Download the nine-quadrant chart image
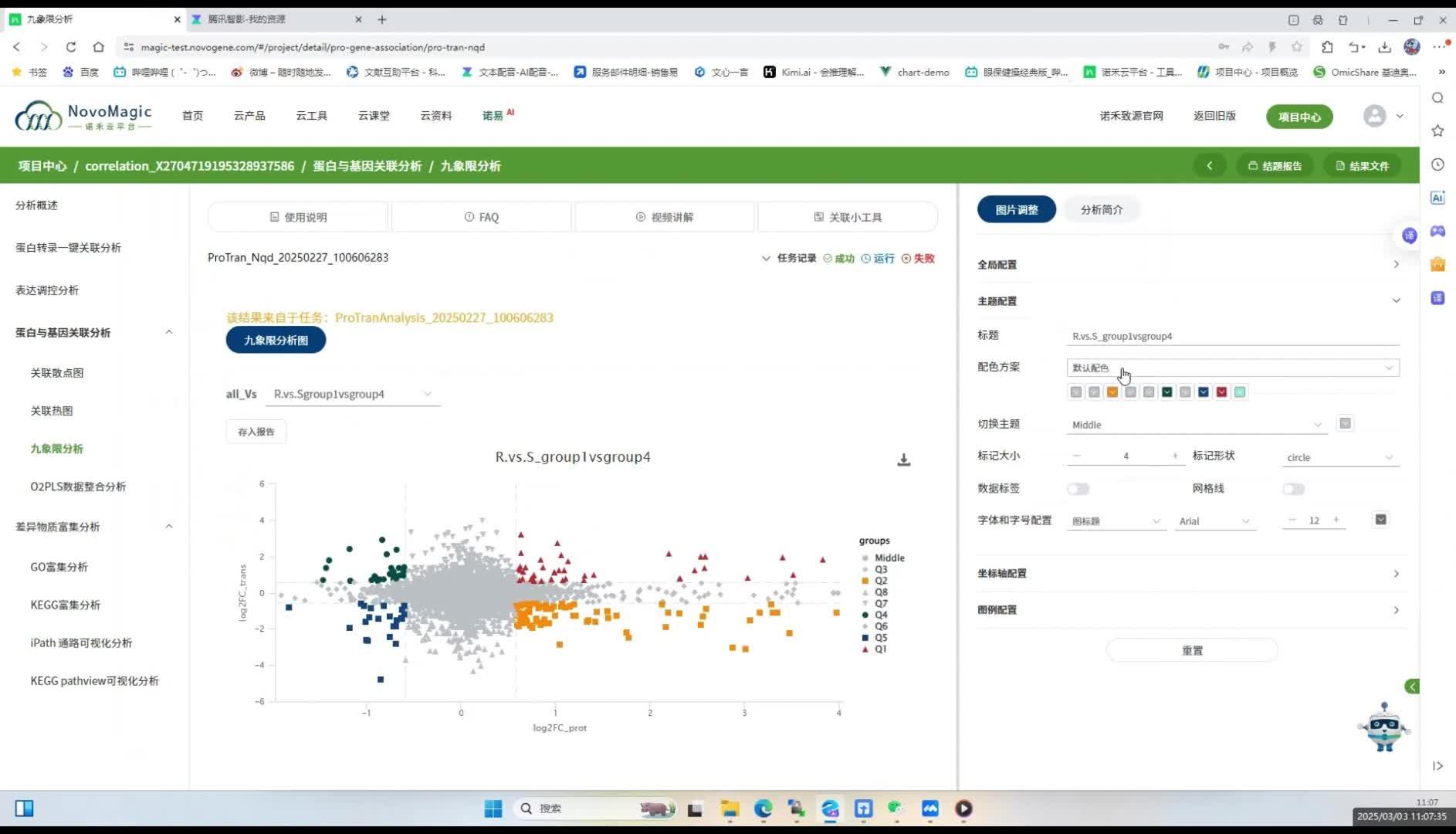1456x834 pixels. coord(902,459)
